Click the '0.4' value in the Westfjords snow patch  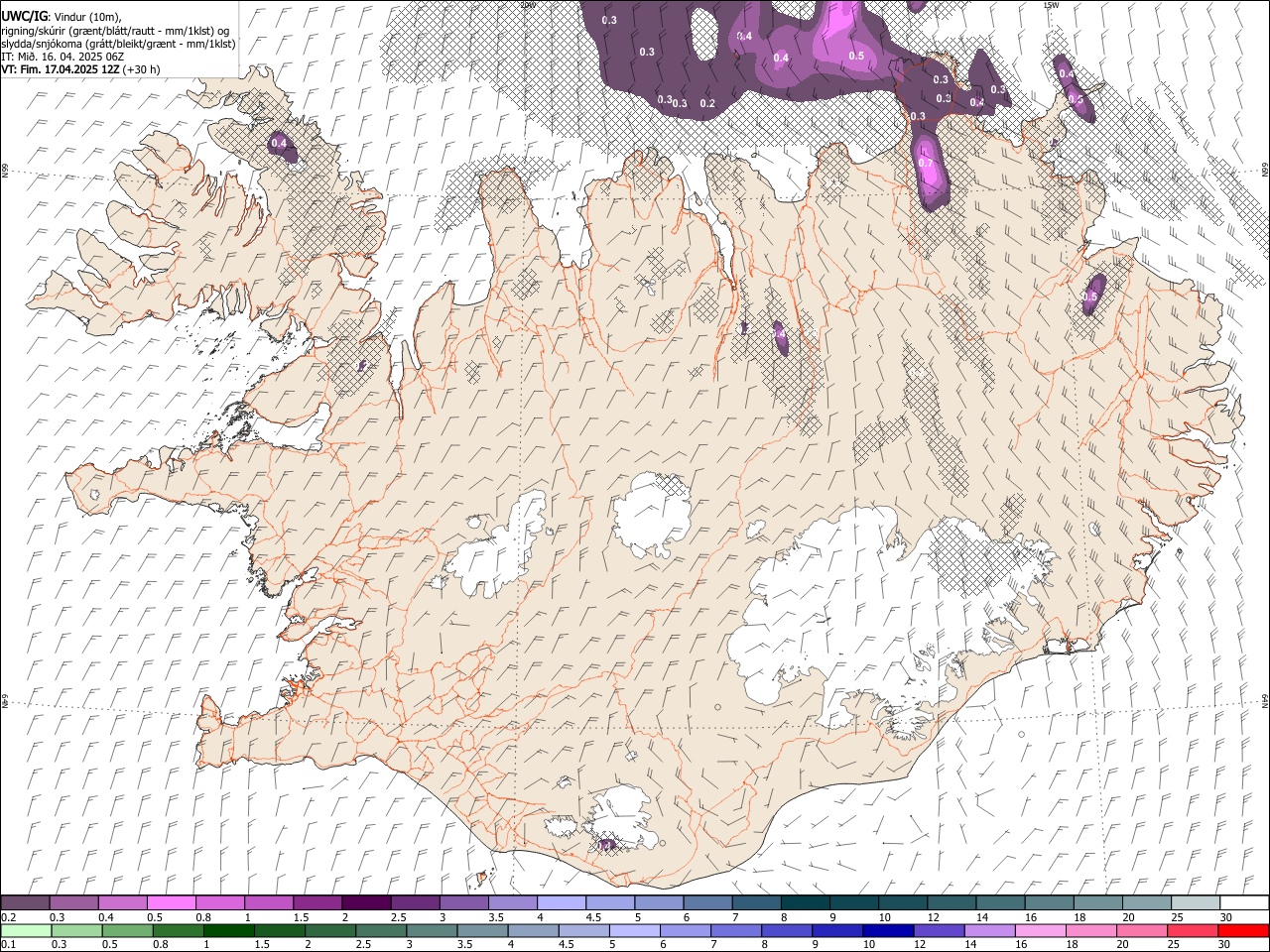tap(279, 144)
